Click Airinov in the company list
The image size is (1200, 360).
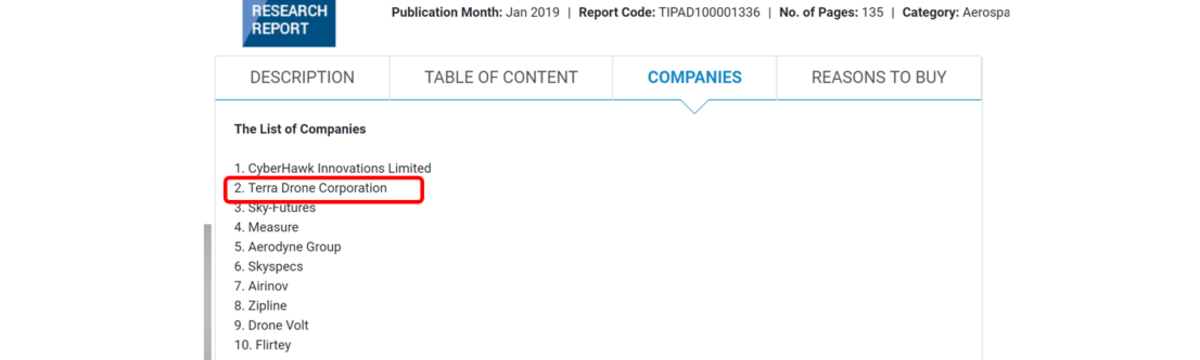pos(260,286)
